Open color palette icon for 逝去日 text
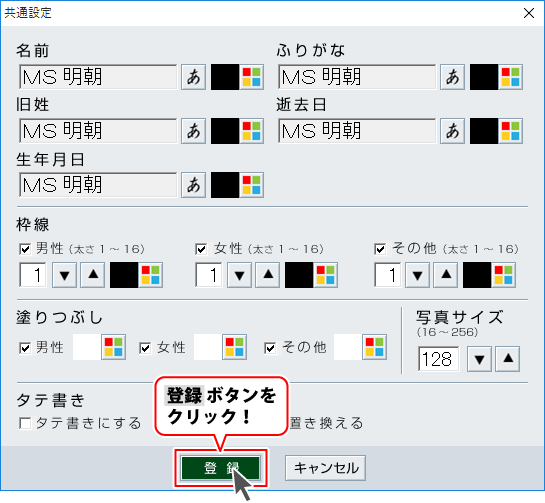Screen dimensions: 545x503 click(x=510, y=131)
